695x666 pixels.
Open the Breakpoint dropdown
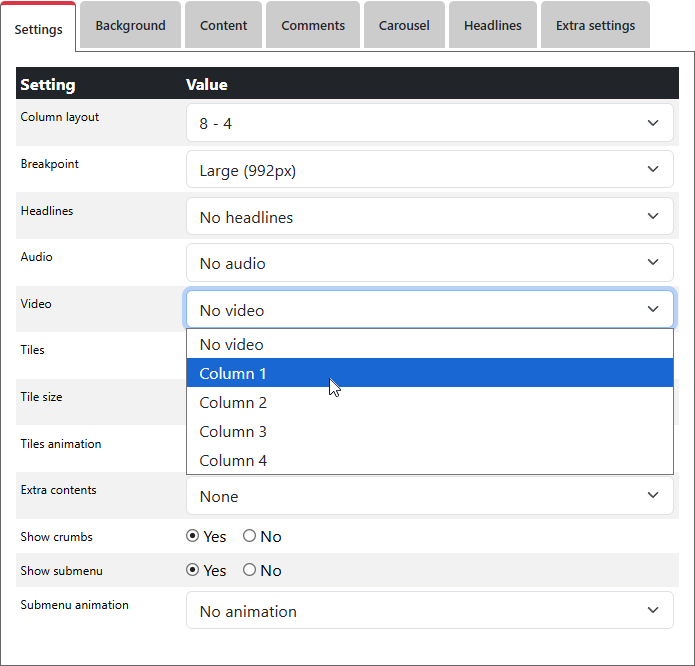point(429,170)
